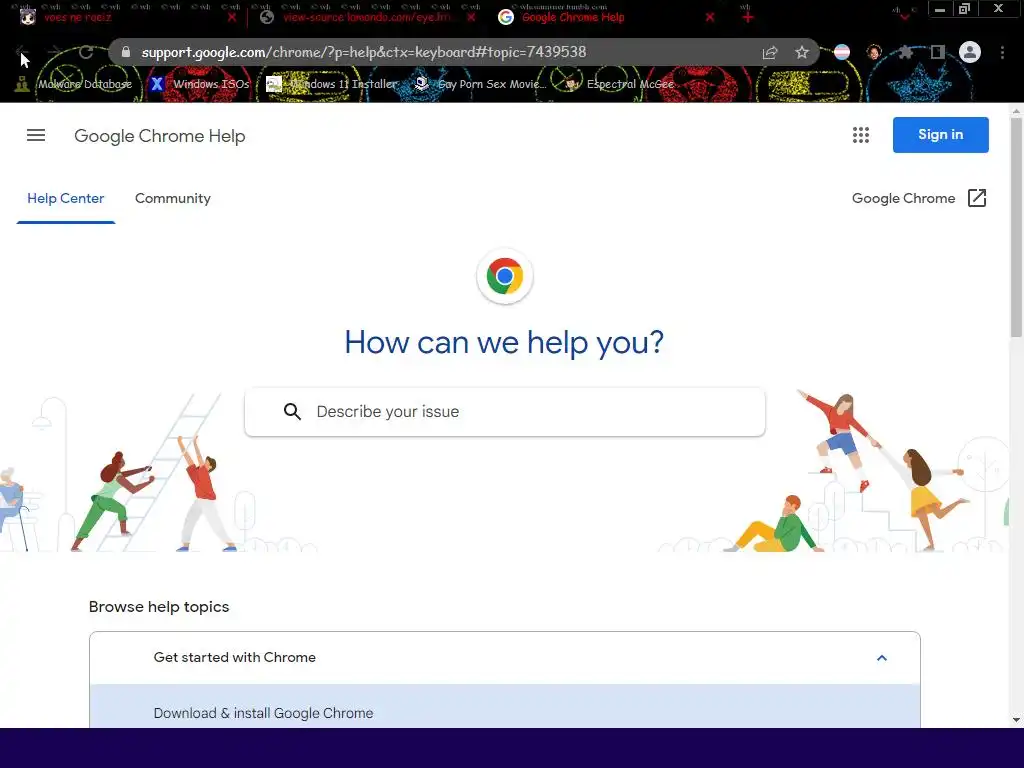Click the How can we help you heading

[x=504, y=342]
